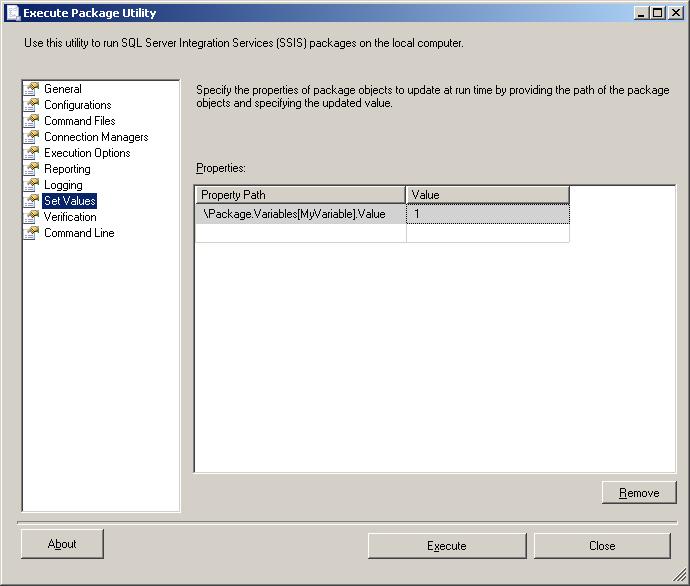Image resolution: width=690 pixels, height=586 pixels.
Task: Select the Set Values page label
Action: (x=70, y=201)
